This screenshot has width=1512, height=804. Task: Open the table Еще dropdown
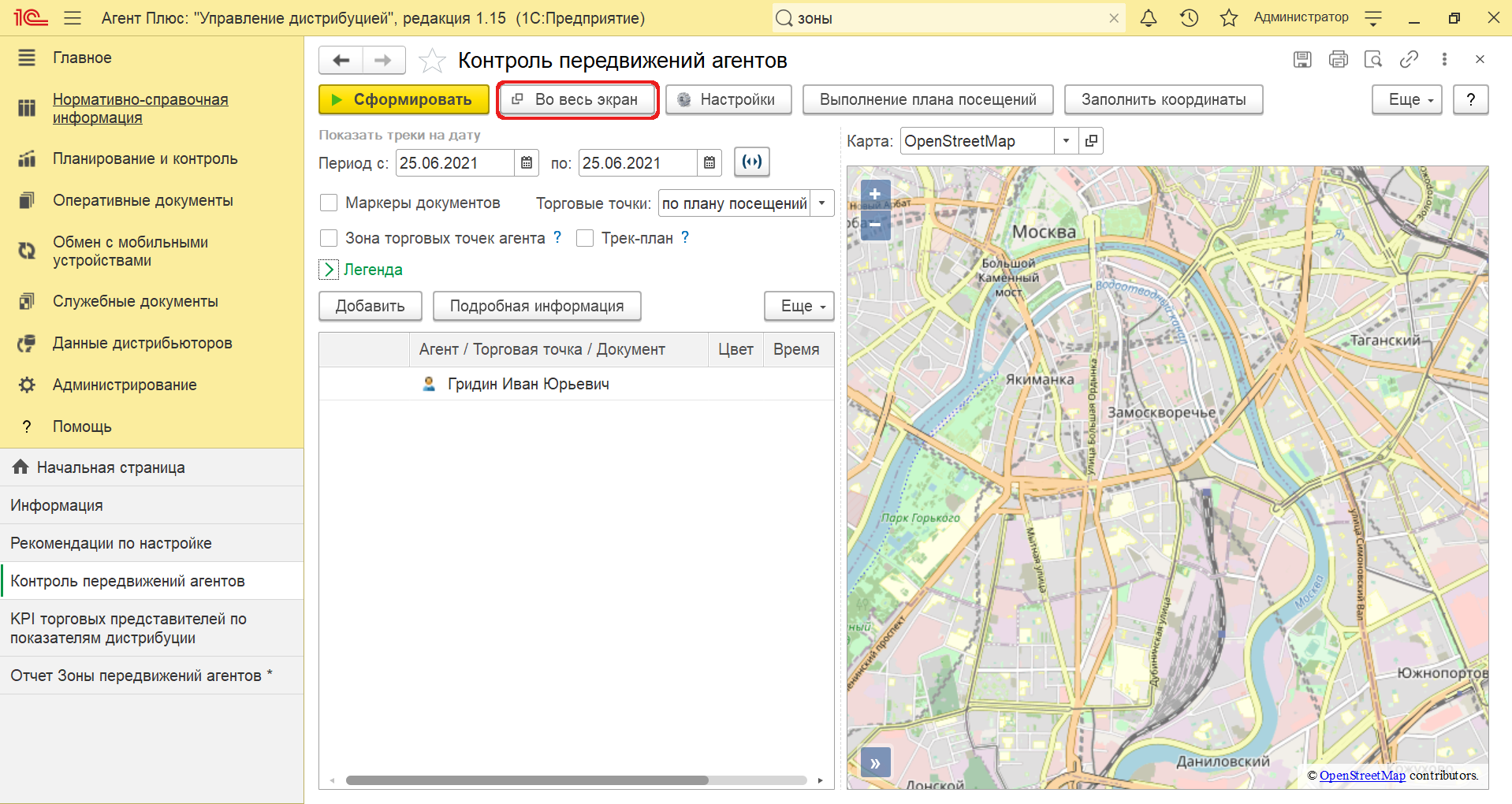pyautogui.click(x=799, y=306)
